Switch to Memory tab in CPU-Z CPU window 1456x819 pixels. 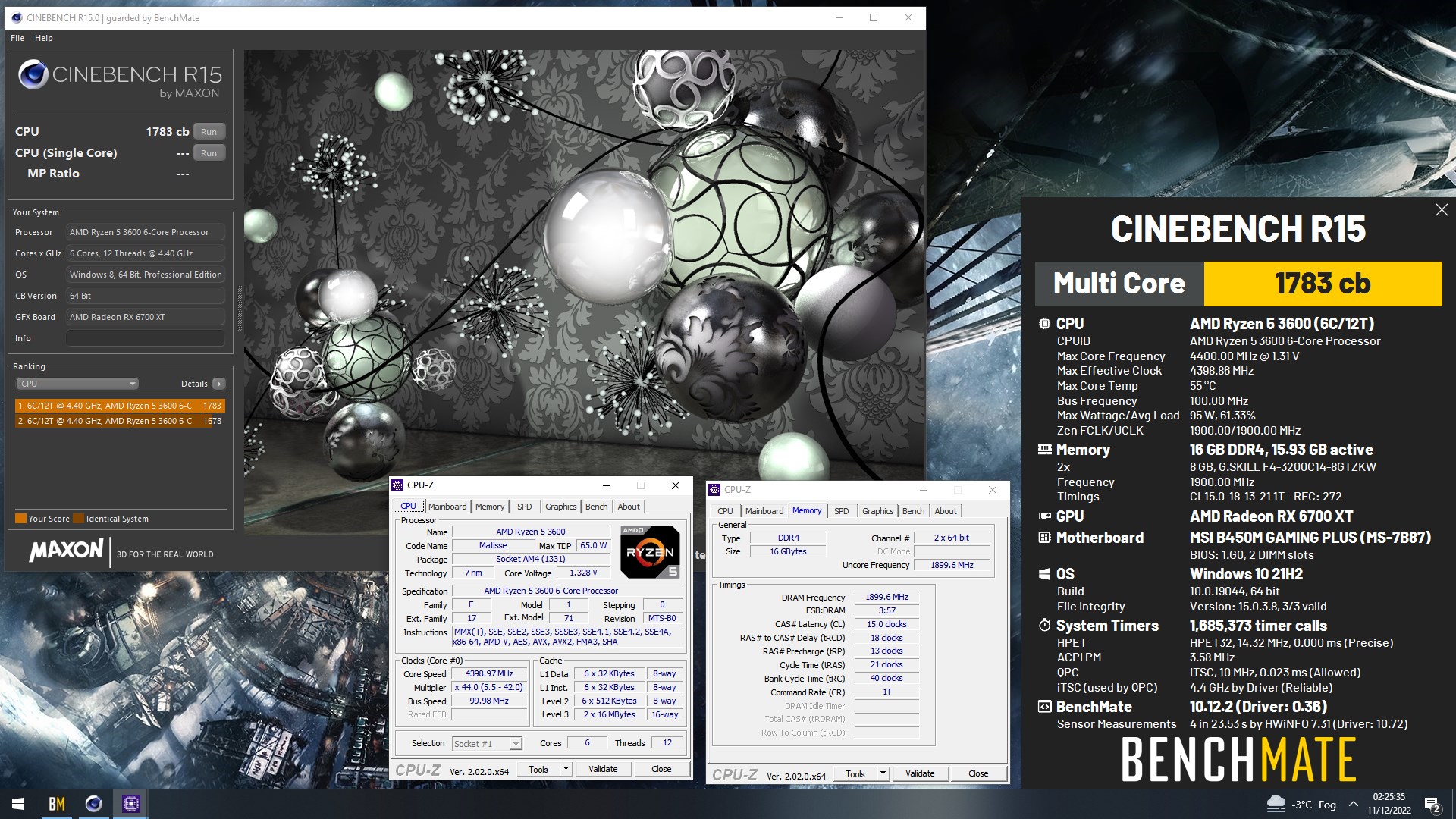(490, 507)
